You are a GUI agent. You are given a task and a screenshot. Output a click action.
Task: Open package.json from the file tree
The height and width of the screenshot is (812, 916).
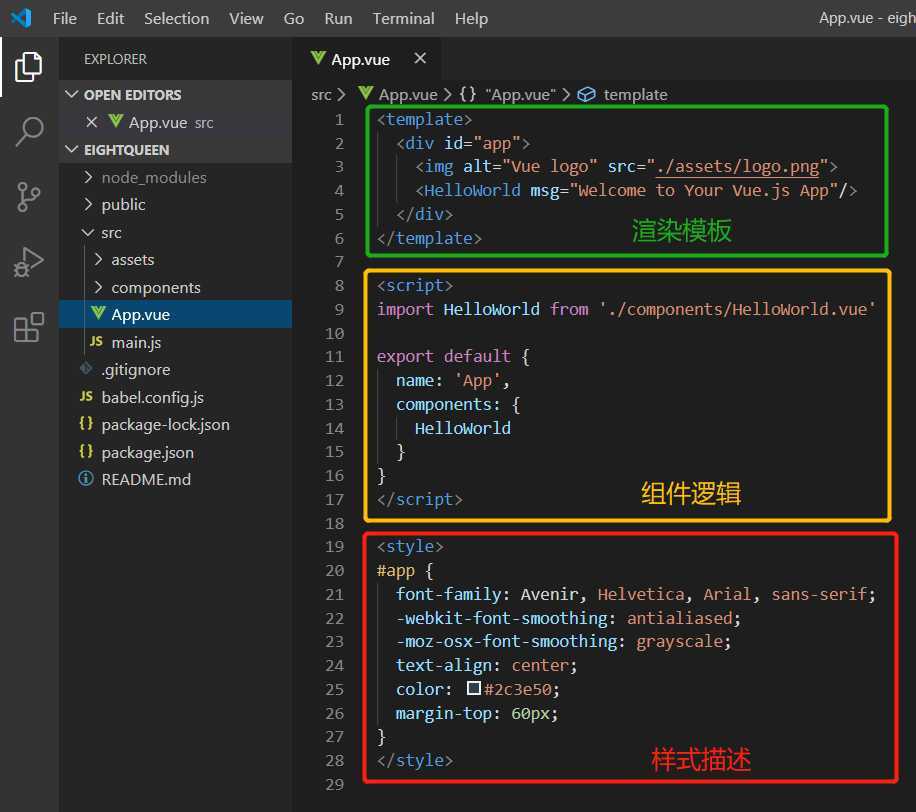(175, 452)
